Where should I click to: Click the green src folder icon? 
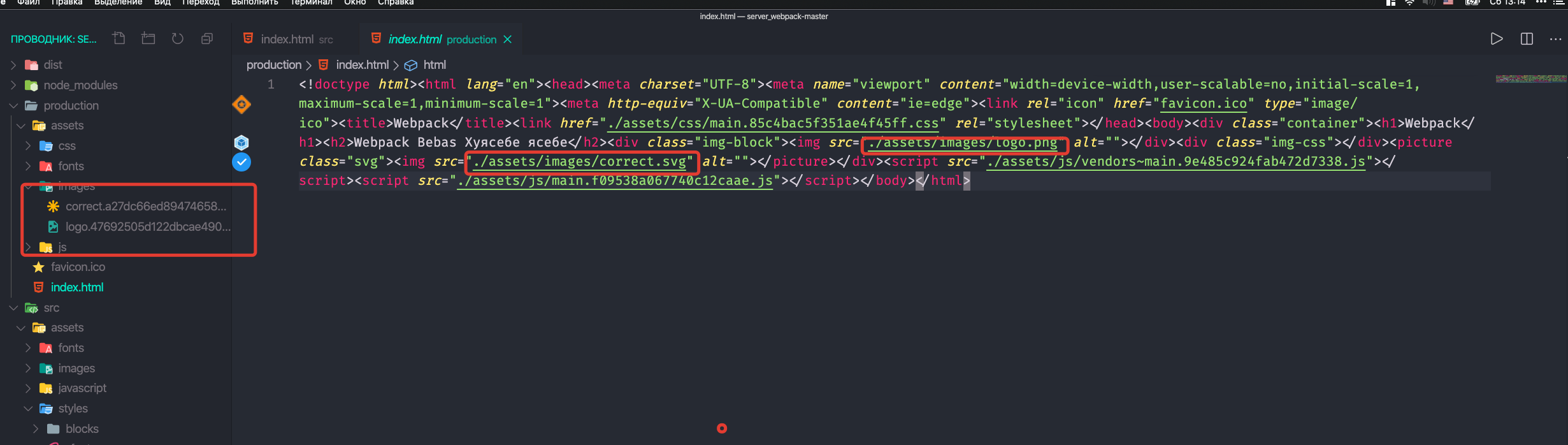31,307
